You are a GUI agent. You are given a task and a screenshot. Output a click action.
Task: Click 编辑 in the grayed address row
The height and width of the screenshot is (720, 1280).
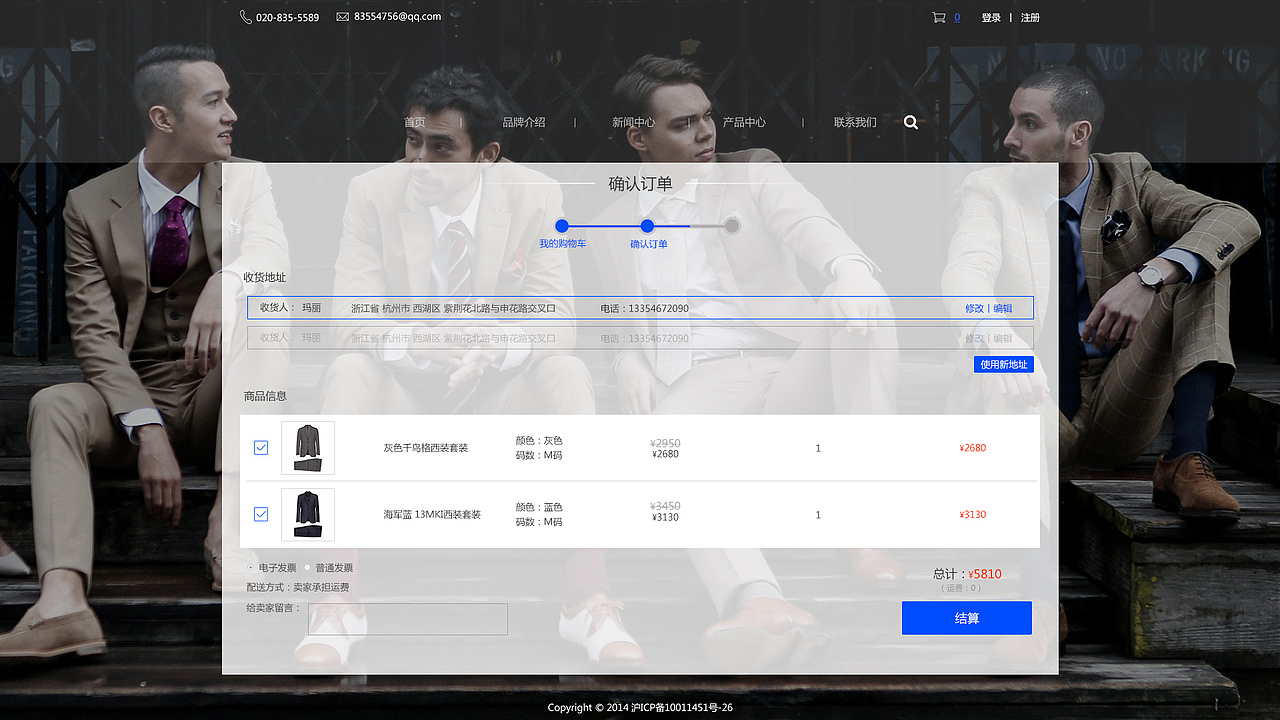(1003, 338)
